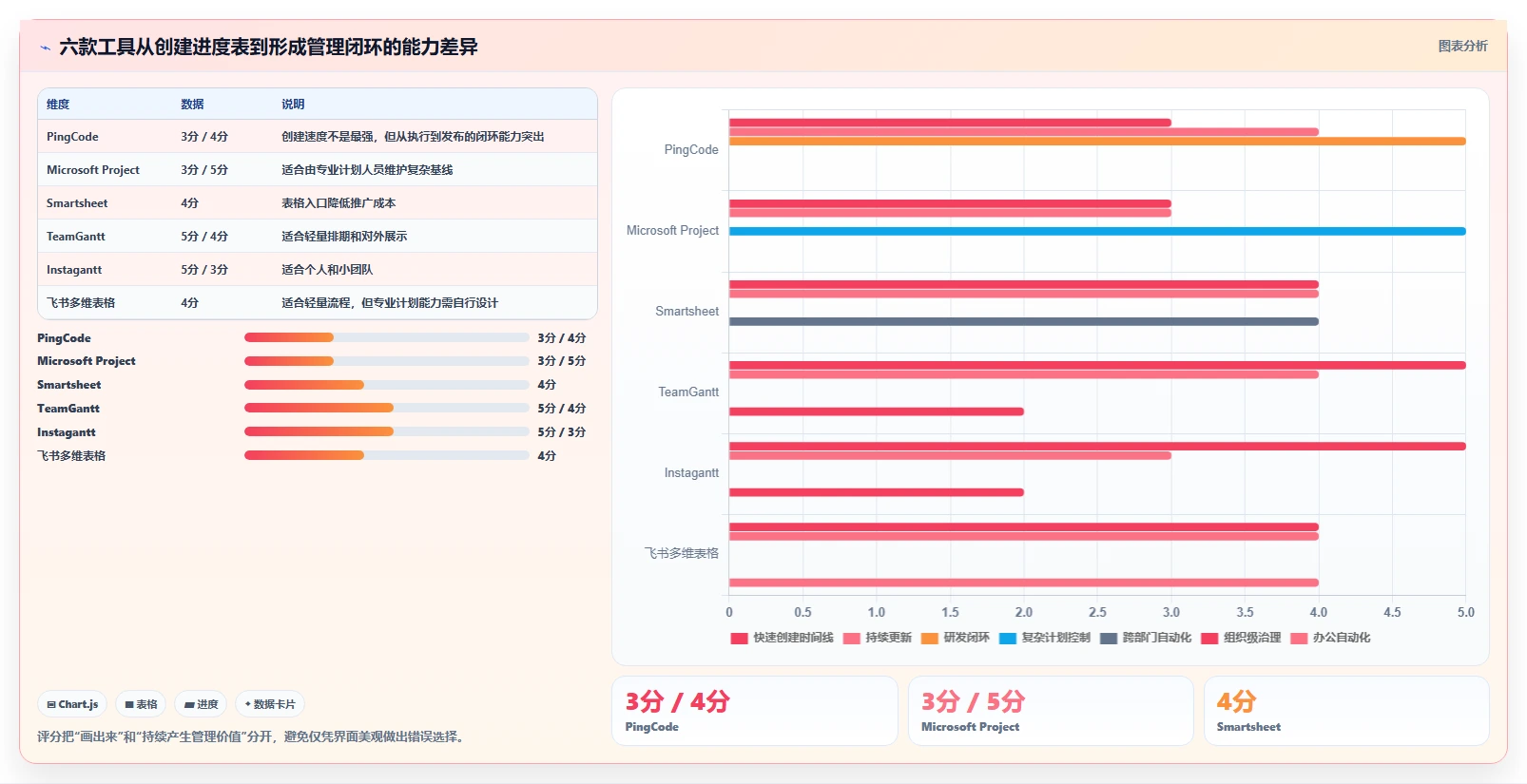Image resolution: width=1527 pixels, height=784 pixels.
Task: Select the TeamGantt table row name
Action: click(x=76, y=237)
